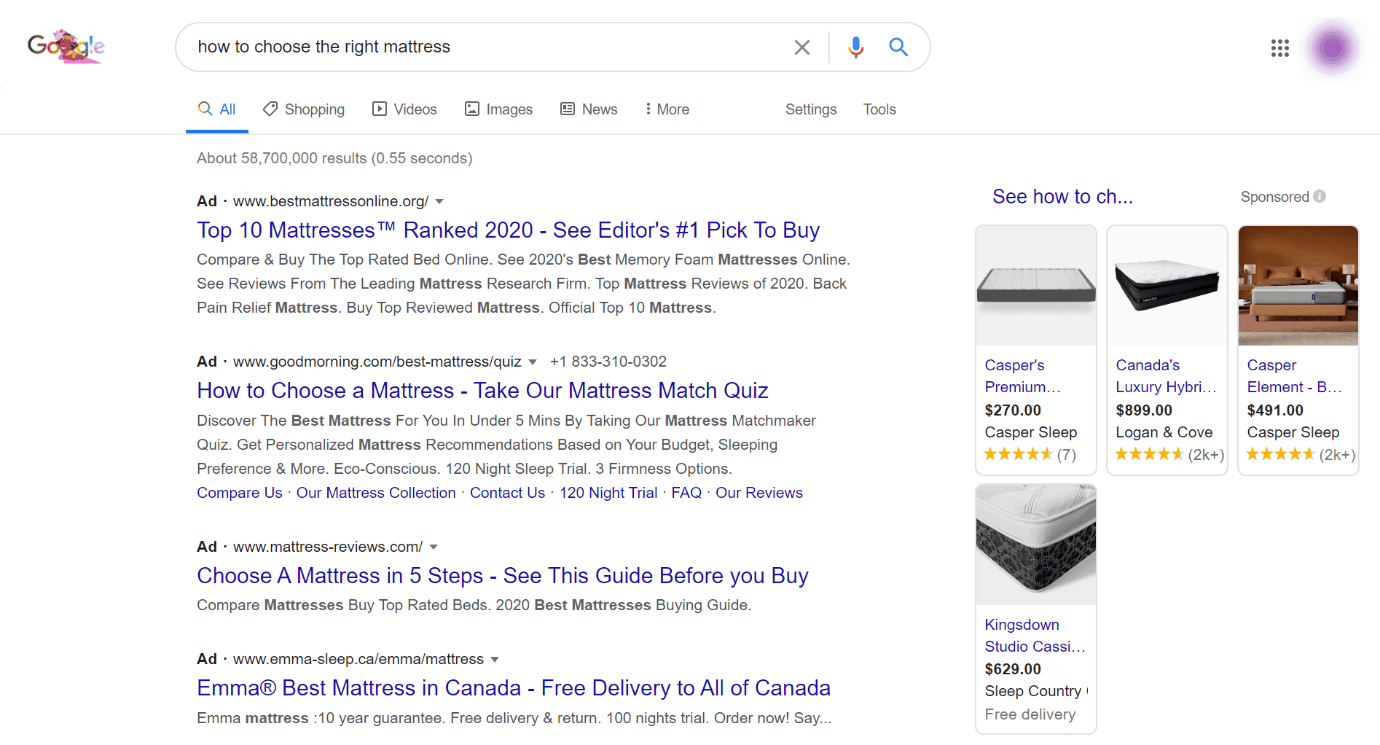Clear the search query with X icon
The width and height of the screenshot is (1380, 745).
tap(802, 47)
